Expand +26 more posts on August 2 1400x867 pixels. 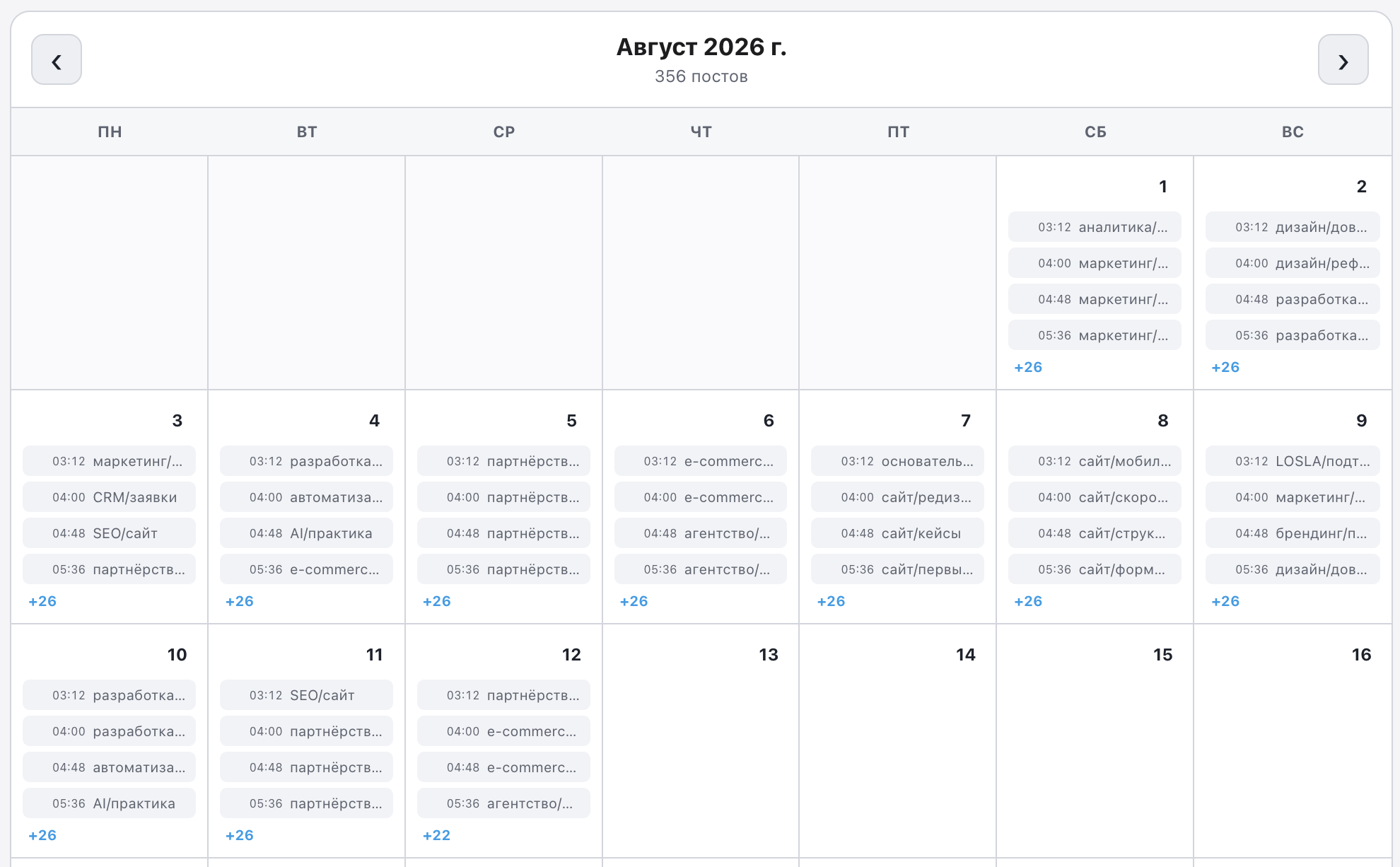pos(1225,367)
